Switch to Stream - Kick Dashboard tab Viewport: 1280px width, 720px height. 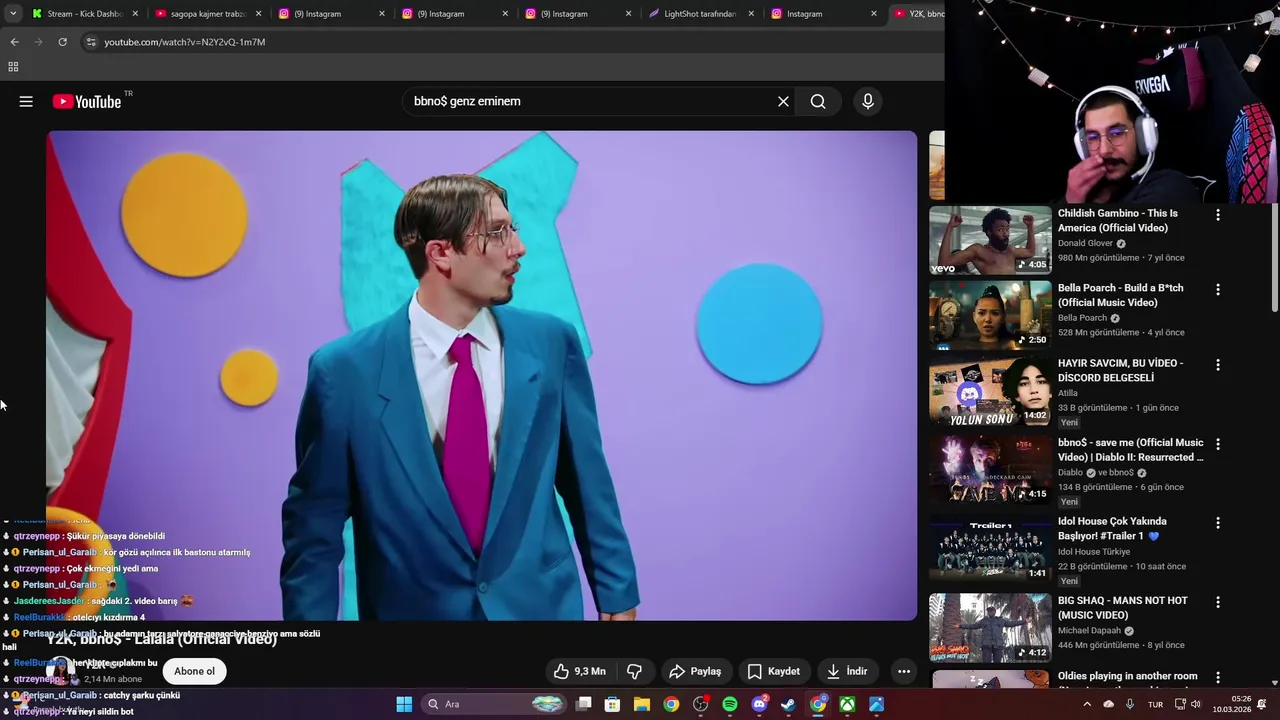tap(84, 14)
